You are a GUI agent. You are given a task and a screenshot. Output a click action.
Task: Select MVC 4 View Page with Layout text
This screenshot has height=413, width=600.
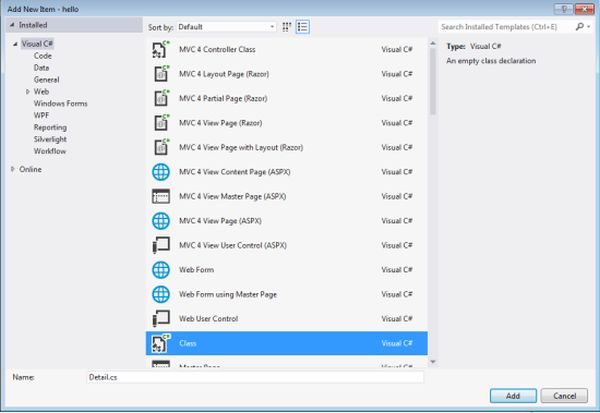pyautogui.click(x=241, y=147)
